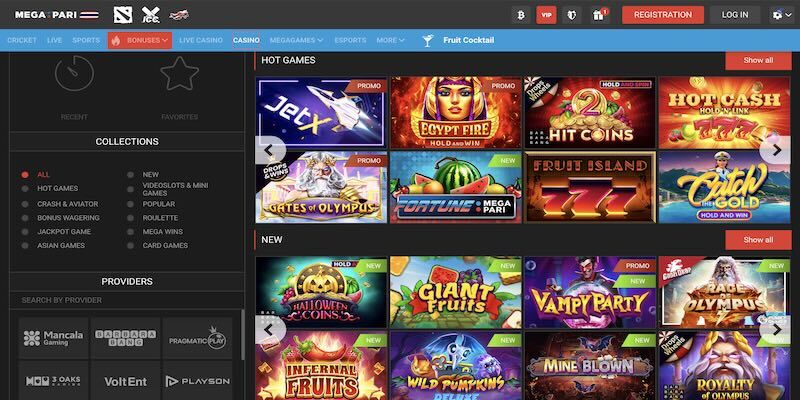Open the gift box bonuses icon
This screenshot has width=800, height=400.
click(598, 15)
